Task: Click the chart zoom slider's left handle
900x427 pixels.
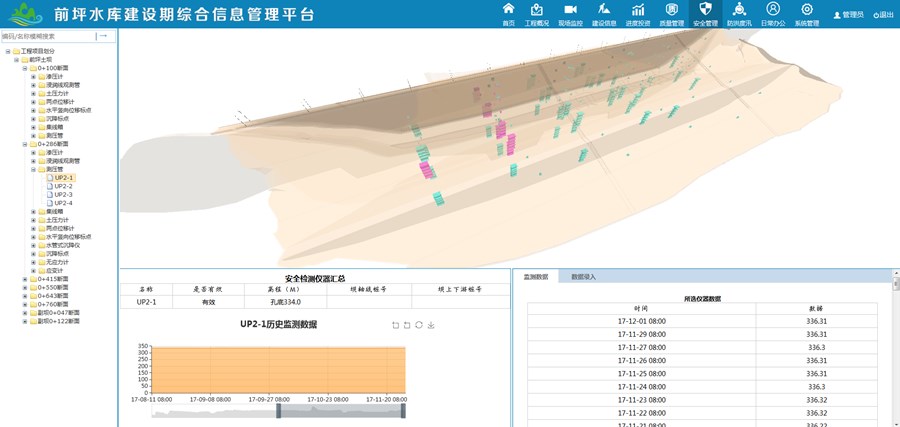Action: tap(279, 410)
